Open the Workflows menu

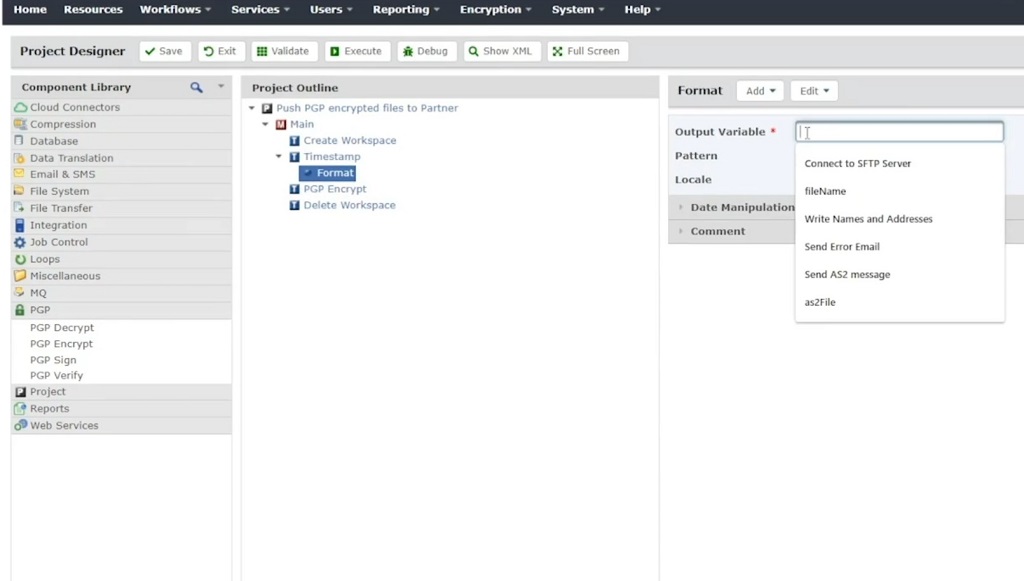[175, 10]
